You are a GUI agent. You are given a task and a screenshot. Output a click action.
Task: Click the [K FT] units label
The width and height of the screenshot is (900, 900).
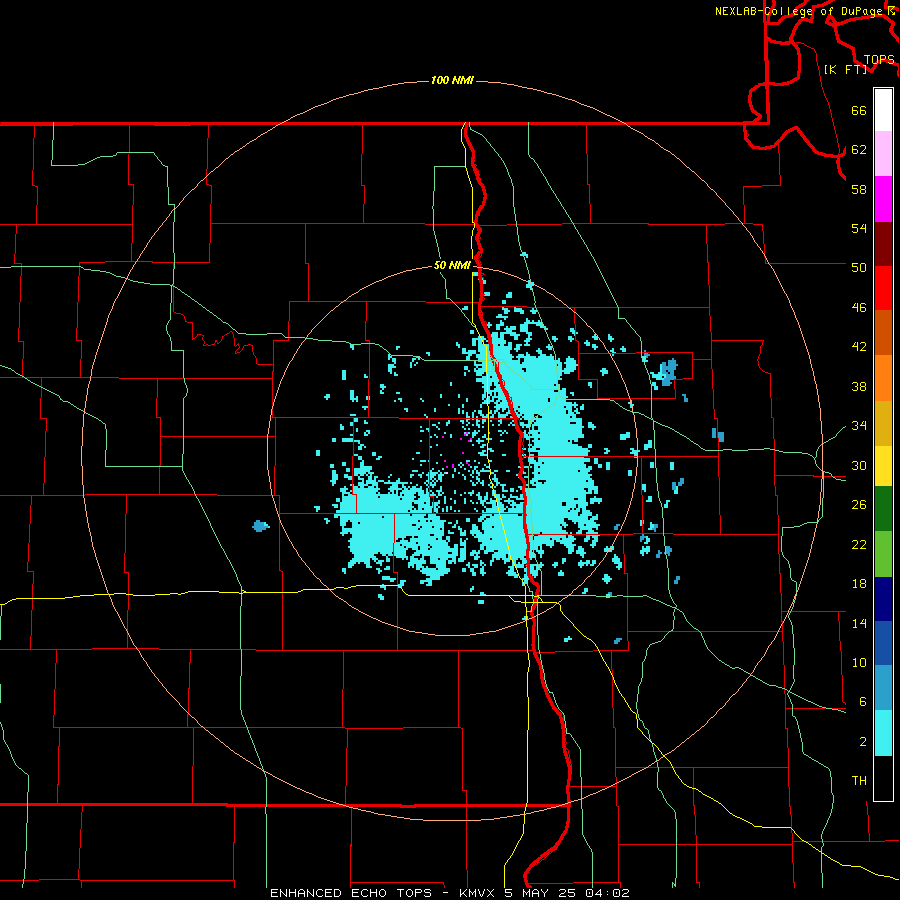pos(845,69)
